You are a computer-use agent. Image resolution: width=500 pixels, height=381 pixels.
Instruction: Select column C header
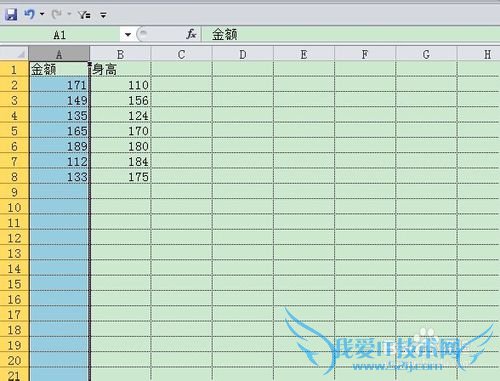tap(181, 54)
